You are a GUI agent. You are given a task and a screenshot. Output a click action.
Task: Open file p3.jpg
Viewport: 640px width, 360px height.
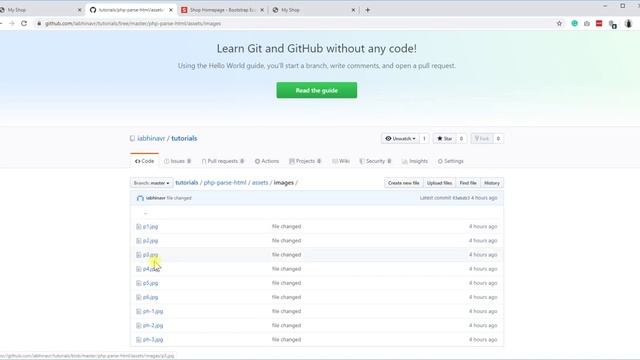click(150, 255)
